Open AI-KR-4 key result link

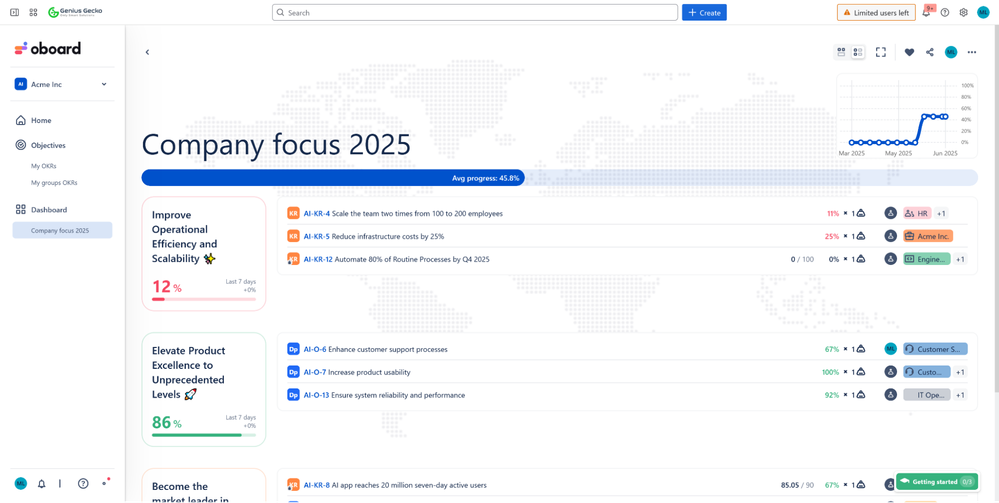317,214
